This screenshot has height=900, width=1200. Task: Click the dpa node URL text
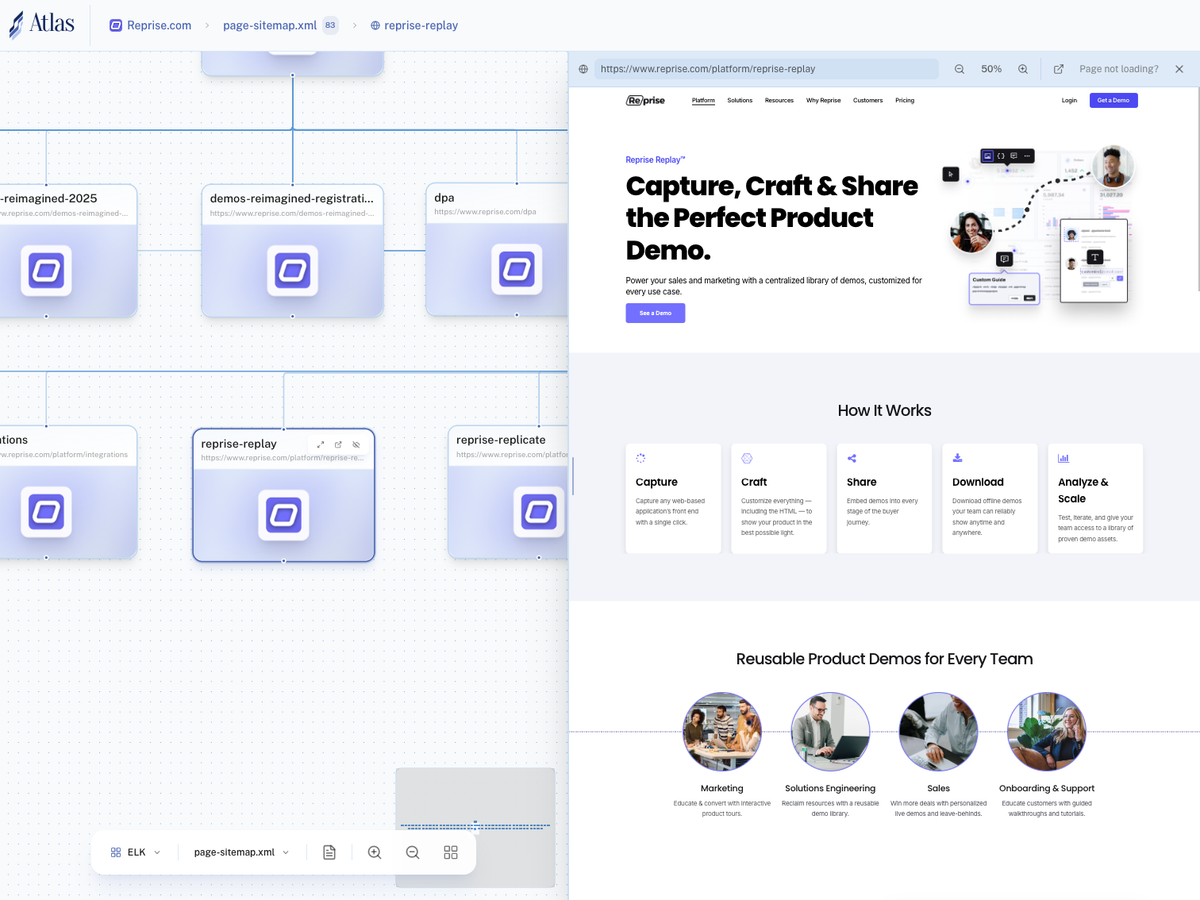[x=485, y=212]
